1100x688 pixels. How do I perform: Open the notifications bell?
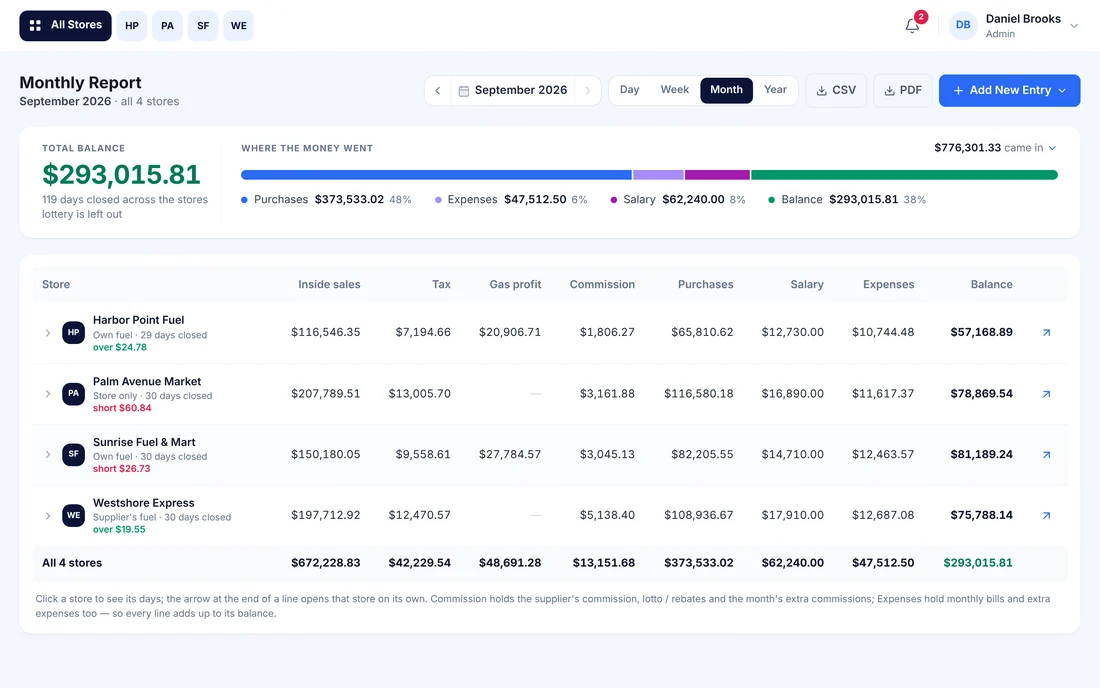pos(912,25)
